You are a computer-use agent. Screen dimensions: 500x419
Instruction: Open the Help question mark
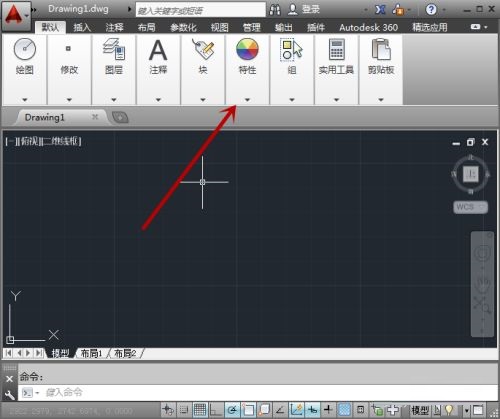coord(431,9)
